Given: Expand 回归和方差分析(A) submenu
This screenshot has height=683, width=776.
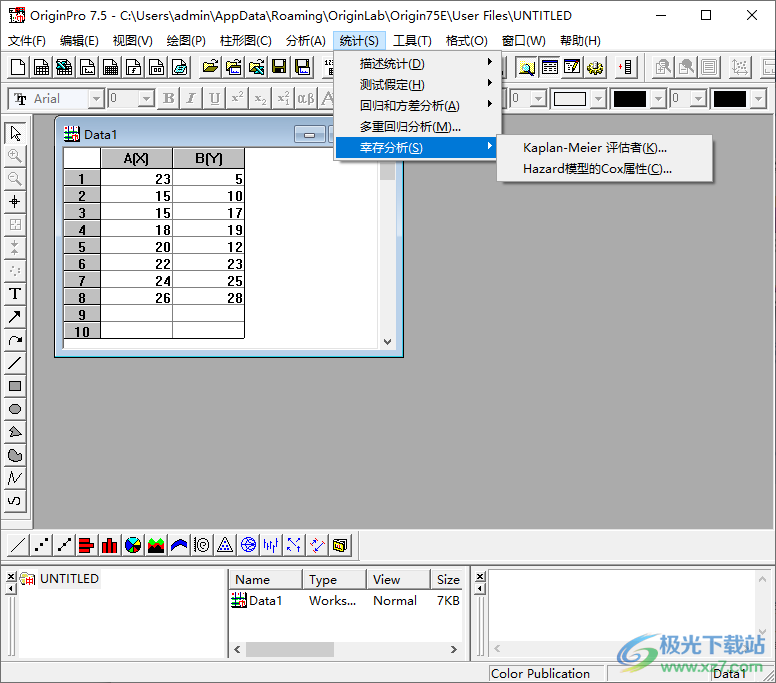Looking at the screenshot, I should pyautogui.click(x=416, y=105).
